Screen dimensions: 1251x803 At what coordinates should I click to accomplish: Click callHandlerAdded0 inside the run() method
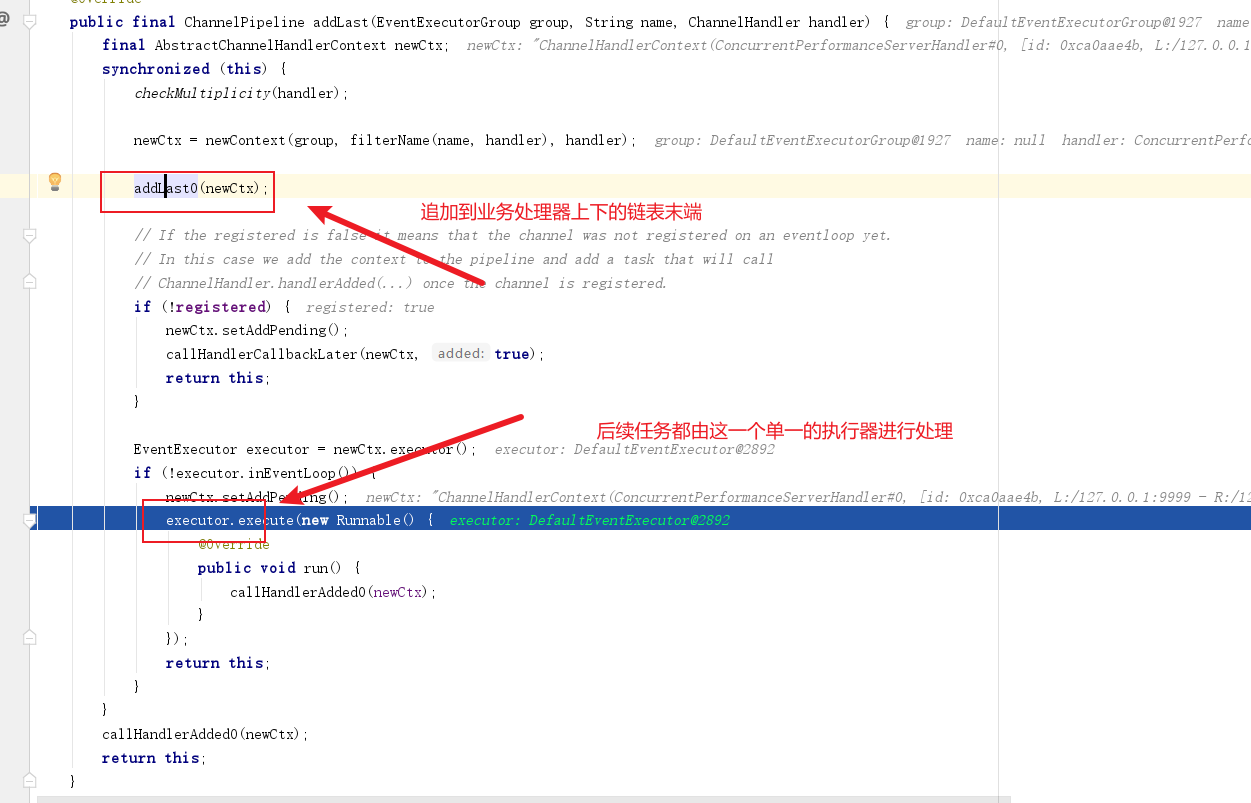297,592
